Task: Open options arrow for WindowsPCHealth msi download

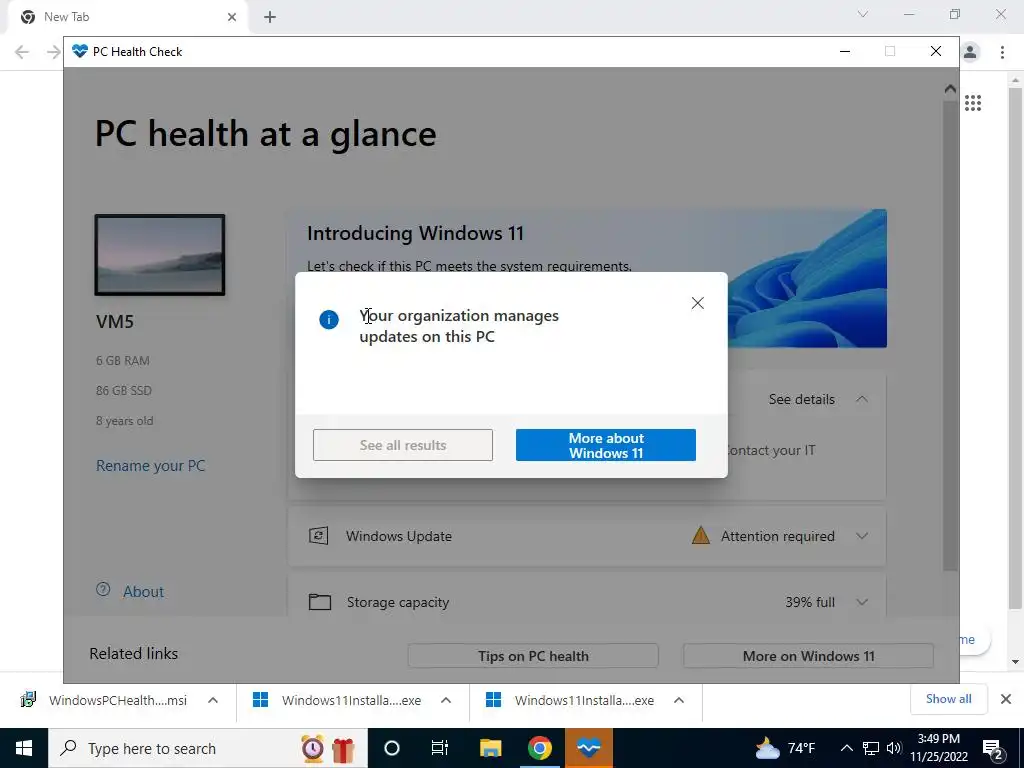Action: [x=213, y=700]
